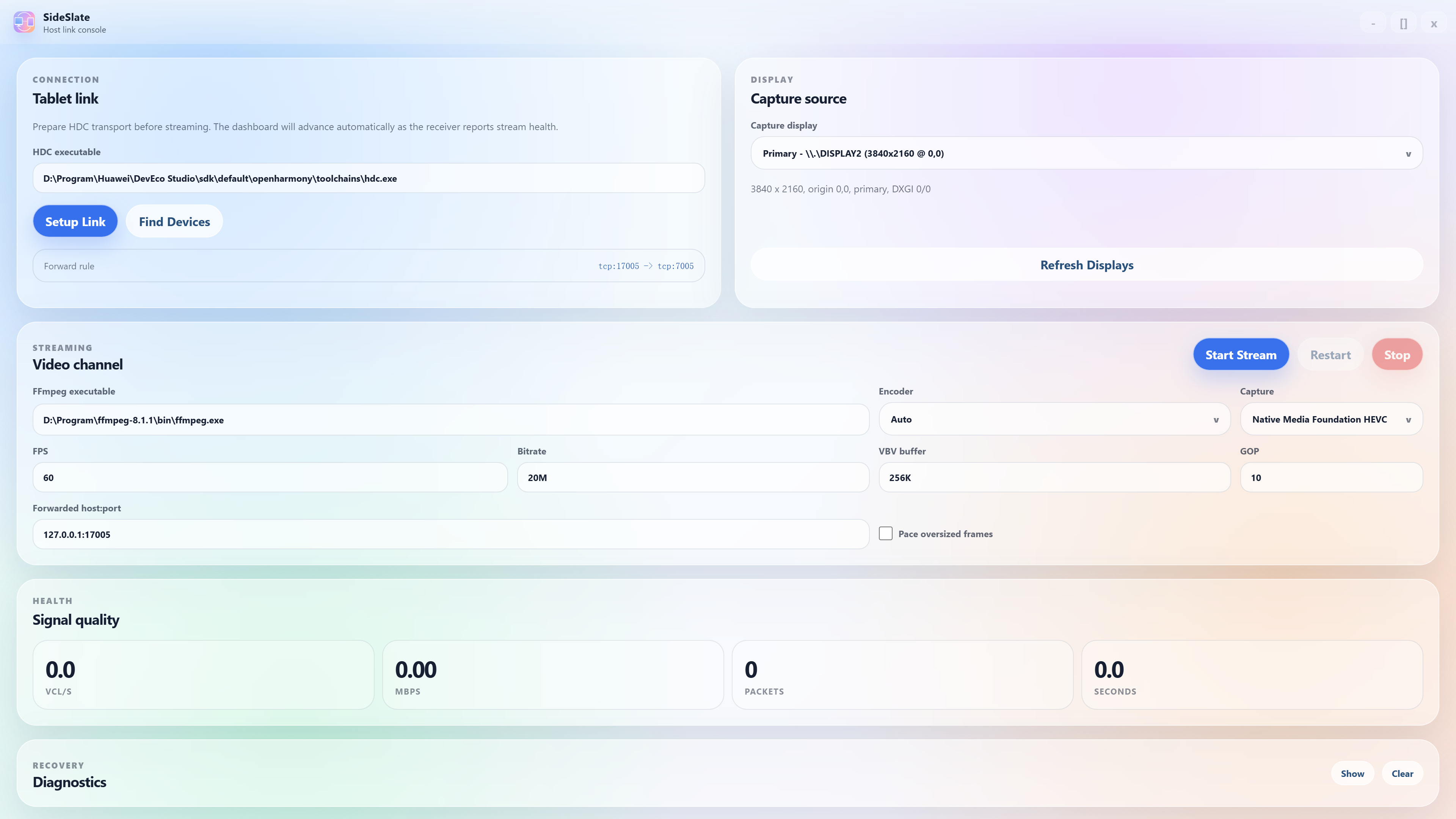Minimize the SideSlate window
The image size is (1456, 819).
tap(1373, 23)
